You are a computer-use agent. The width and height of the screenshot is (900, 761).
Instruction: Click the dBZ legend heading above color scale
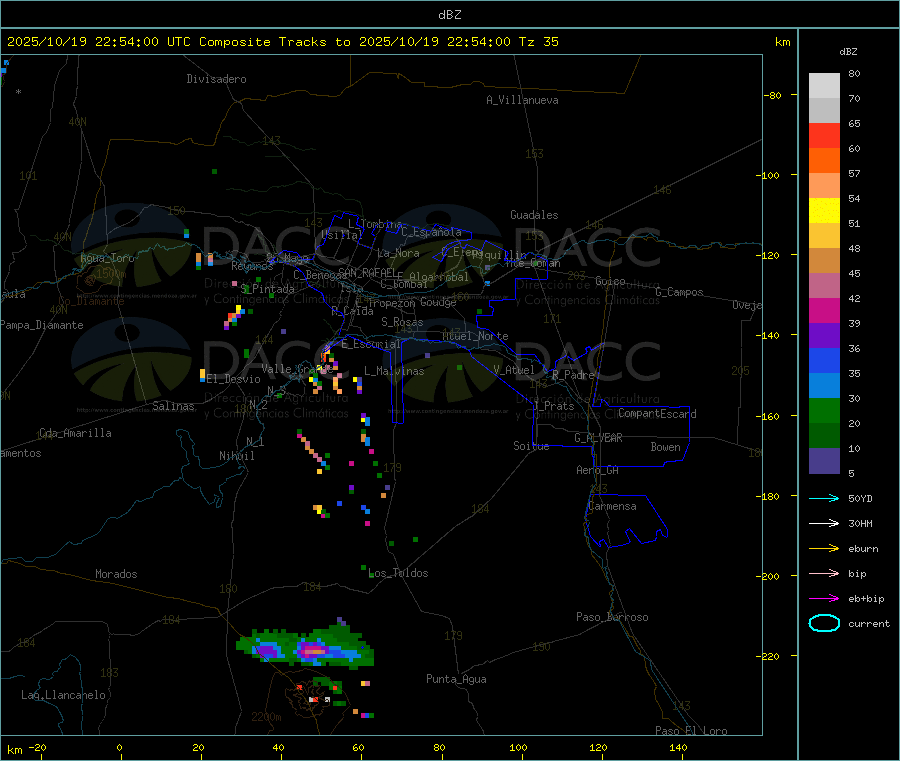click(x=848, y=52)
